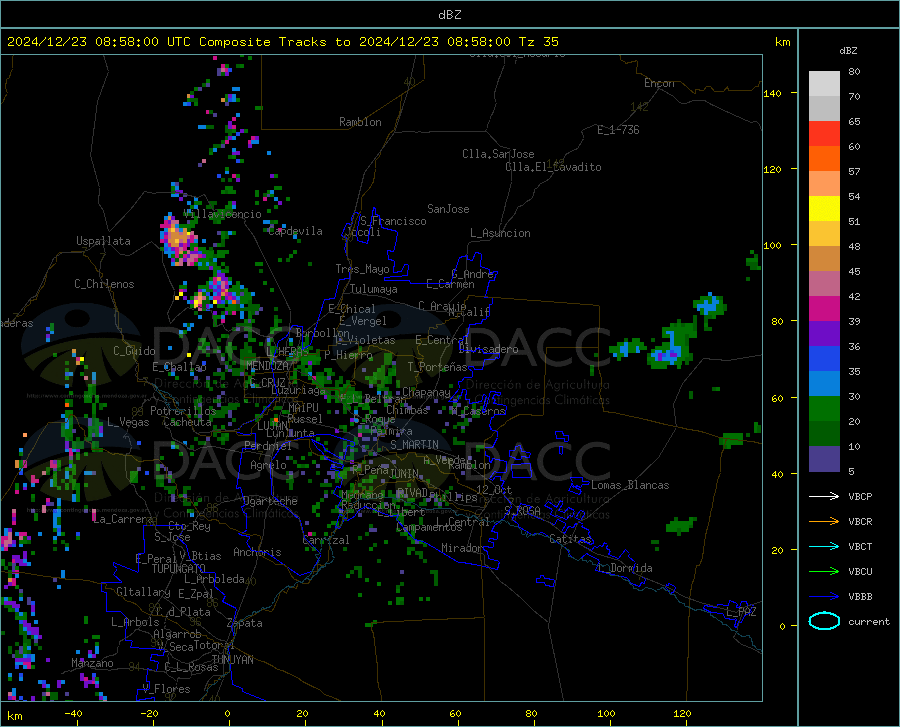Screen dimensions: 900x727
Task: Click the S_Francisco label
Action: pyautogui.click(x=393, y=221)
